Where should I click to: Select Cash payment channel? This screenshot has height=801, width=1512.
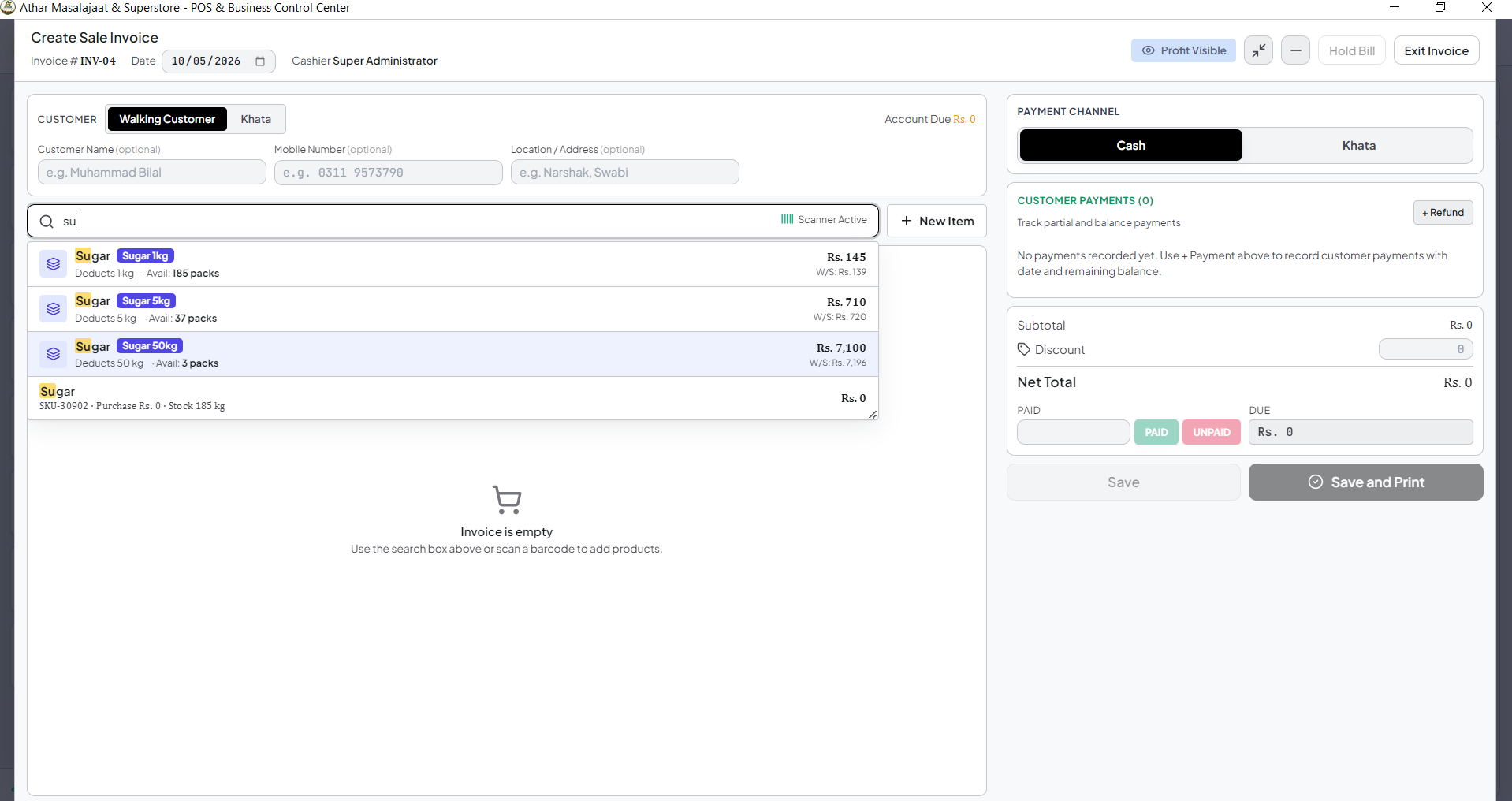point(1130,145)
